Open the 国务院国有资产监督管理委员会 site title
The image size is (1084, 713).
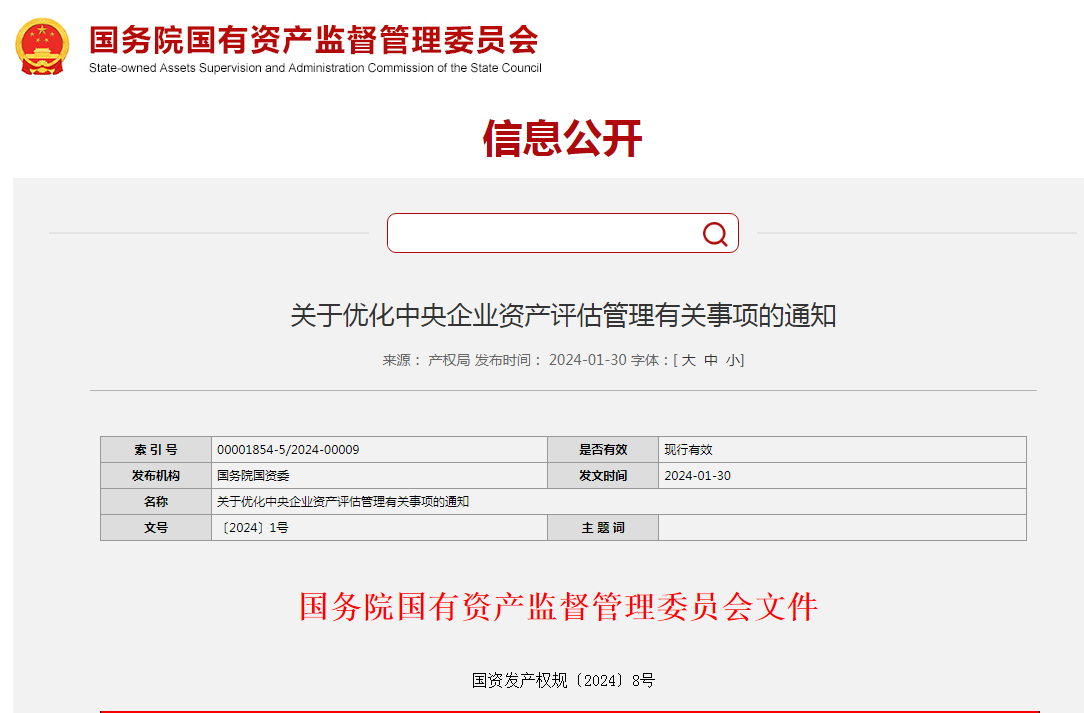coord(314,39)
